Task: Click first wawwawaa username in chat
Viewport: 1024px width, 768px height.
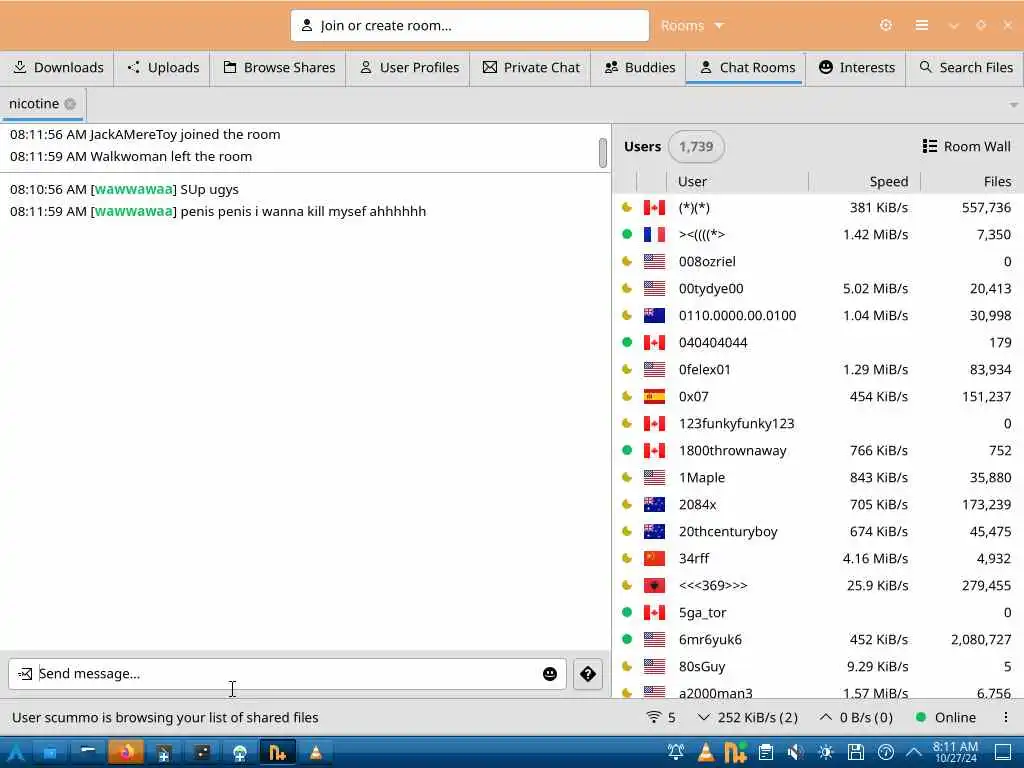Action: pyautogui.click(x=133, y=189)
